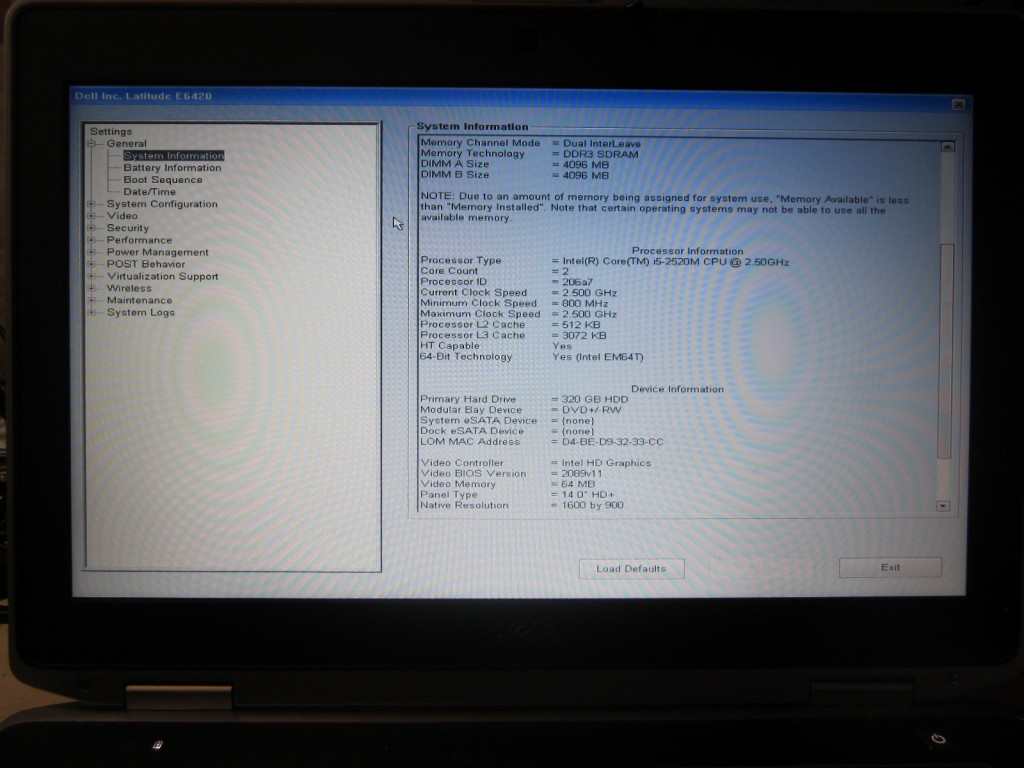Expand the Wireless settings node
Image resolution: width=1024 pixels, height=768 pixels.
(x=92, y=289)
